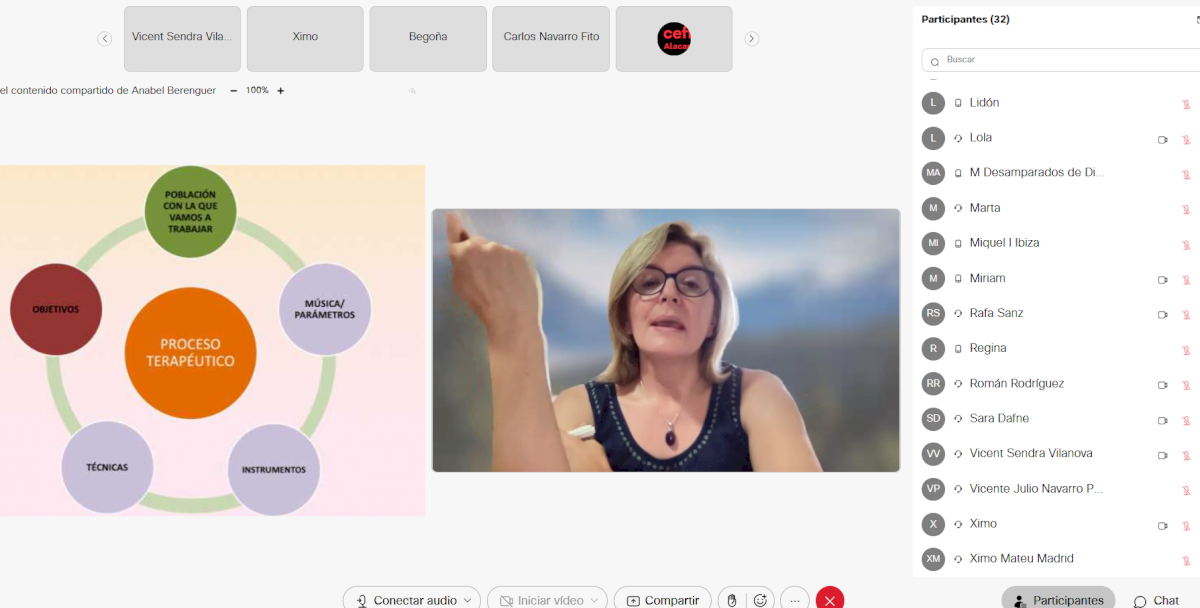Zoom out shared content with minus
This screenshot has height=608, width=1200.
pyautogui.click(x=234, y=91)
